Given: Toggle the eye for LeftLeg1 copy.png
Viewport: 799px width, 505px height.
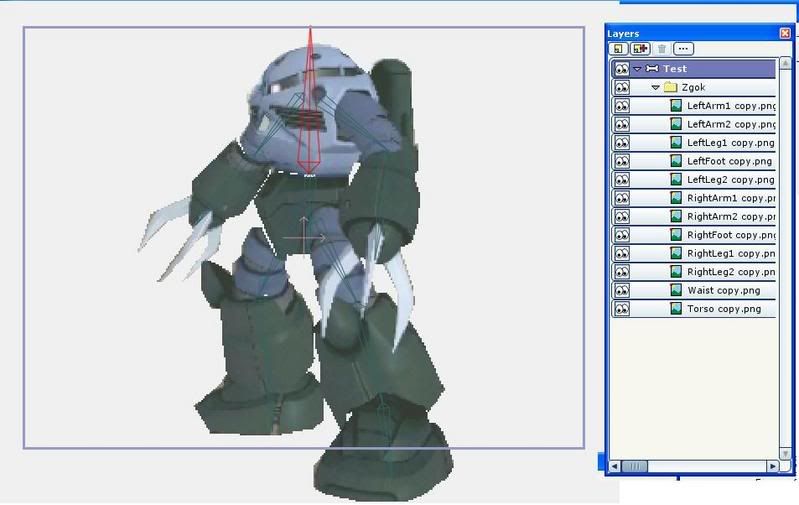Looking at the screenshot, I should pos(621,143).
